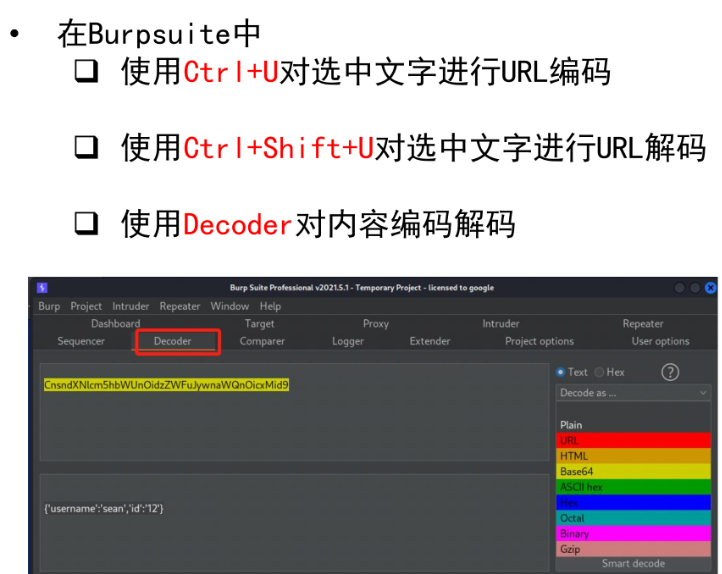
Task: Select ASCII hex decode option
Action: 633,487
